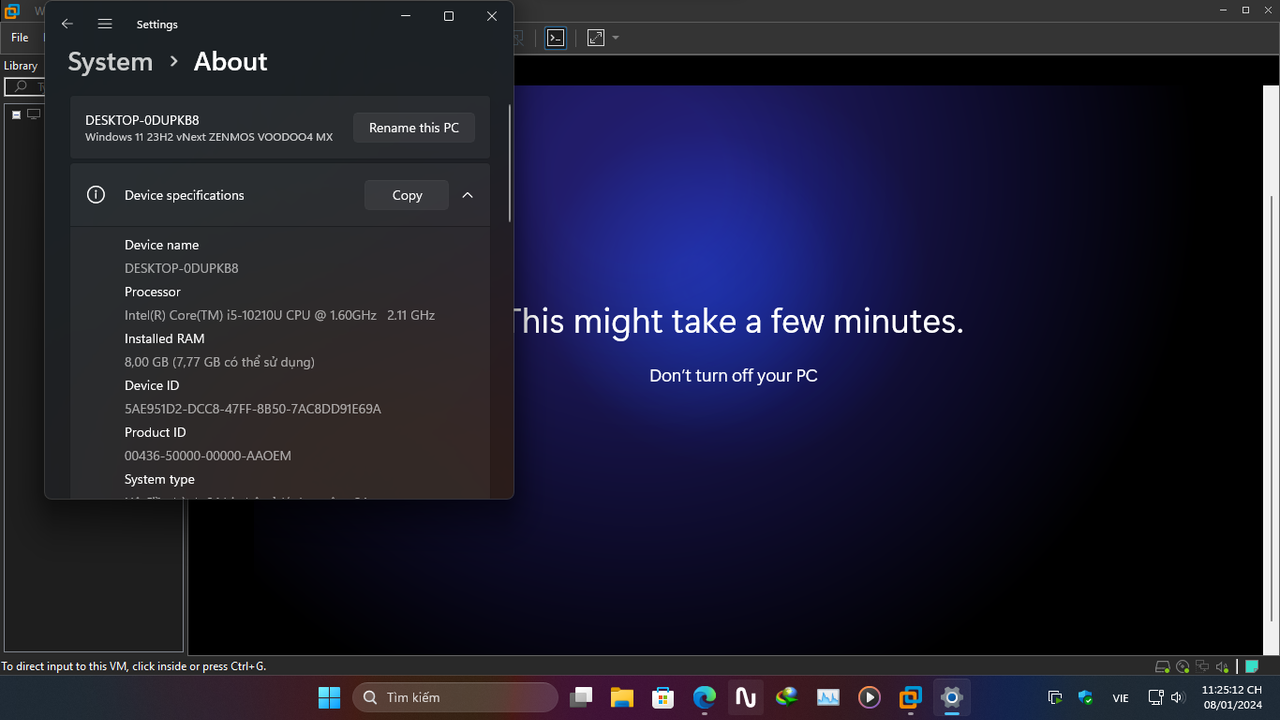The image size is (1280, 720).
Task: Click the VMware hard disk status icon
Action: click(1162, 667)
